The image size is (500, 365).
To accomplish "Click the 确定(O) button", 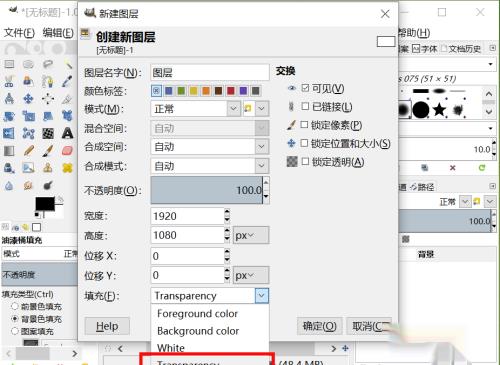I will [319, 326].
